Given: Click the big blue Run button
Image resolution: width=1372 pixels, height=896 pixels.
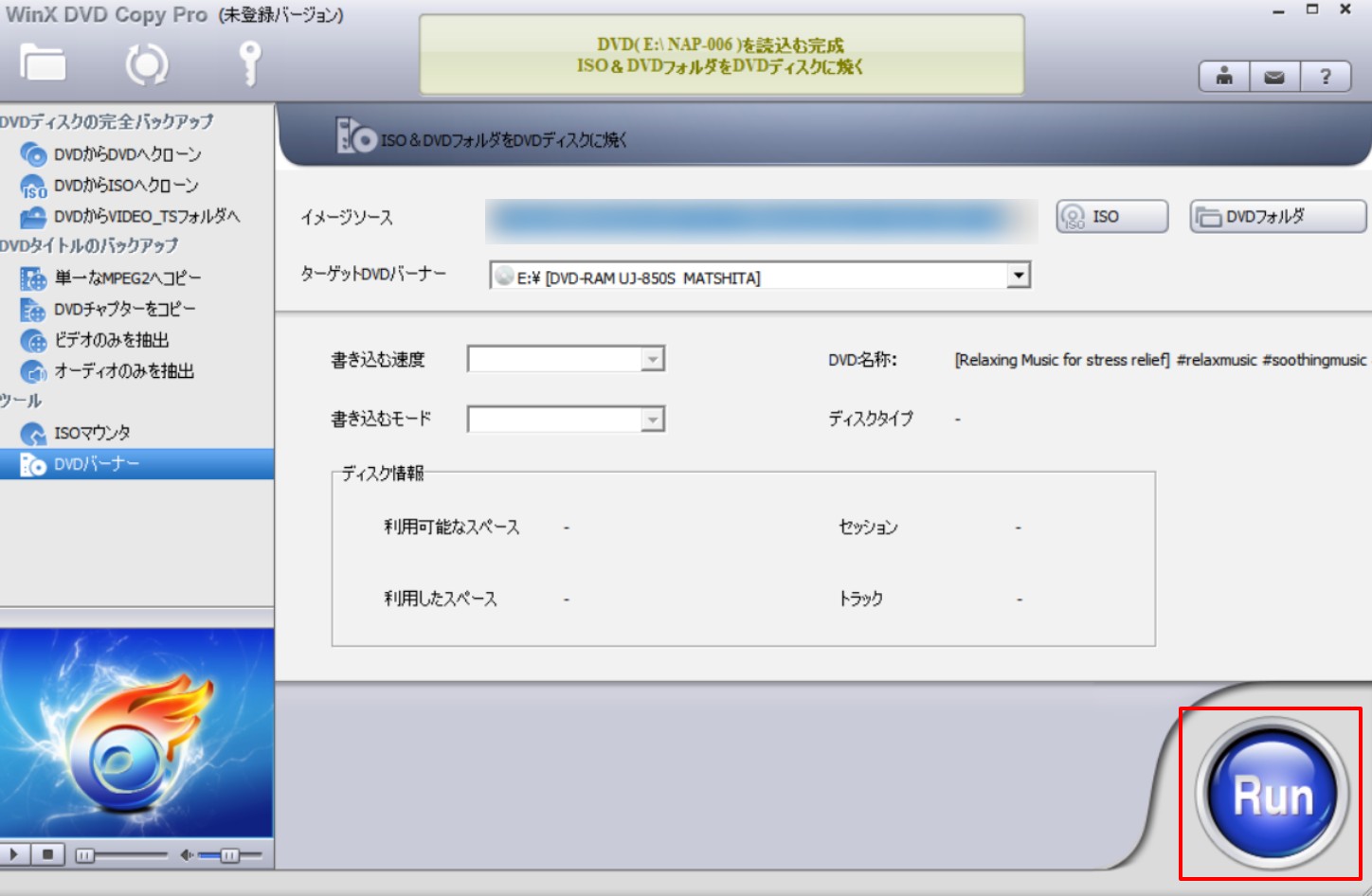Looking at the screenshot, I should [1273, 794].
